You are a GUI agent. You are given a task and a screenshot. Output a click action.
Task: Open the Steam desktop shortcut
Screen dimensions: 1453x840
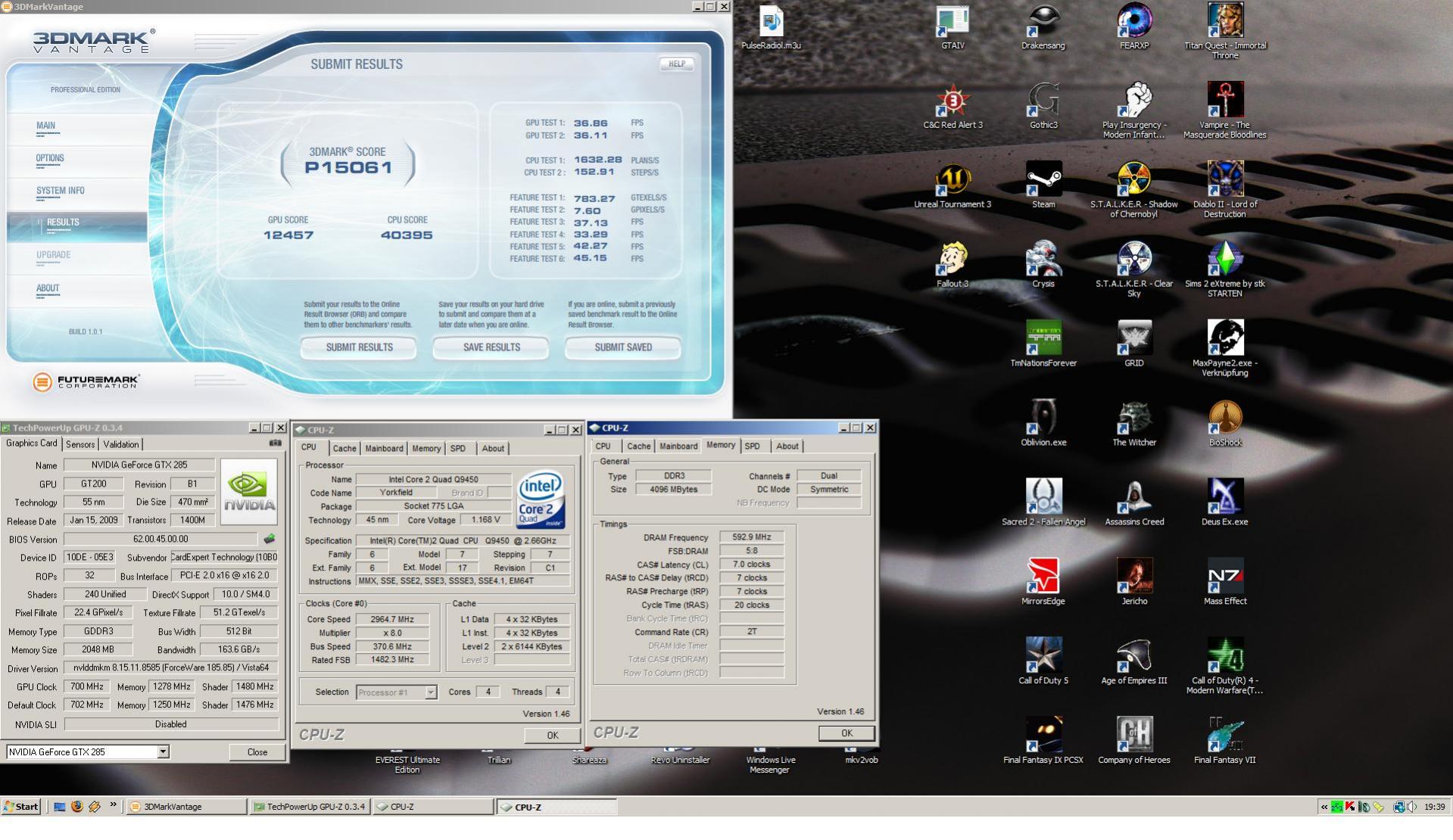(x=1043, y=185)
